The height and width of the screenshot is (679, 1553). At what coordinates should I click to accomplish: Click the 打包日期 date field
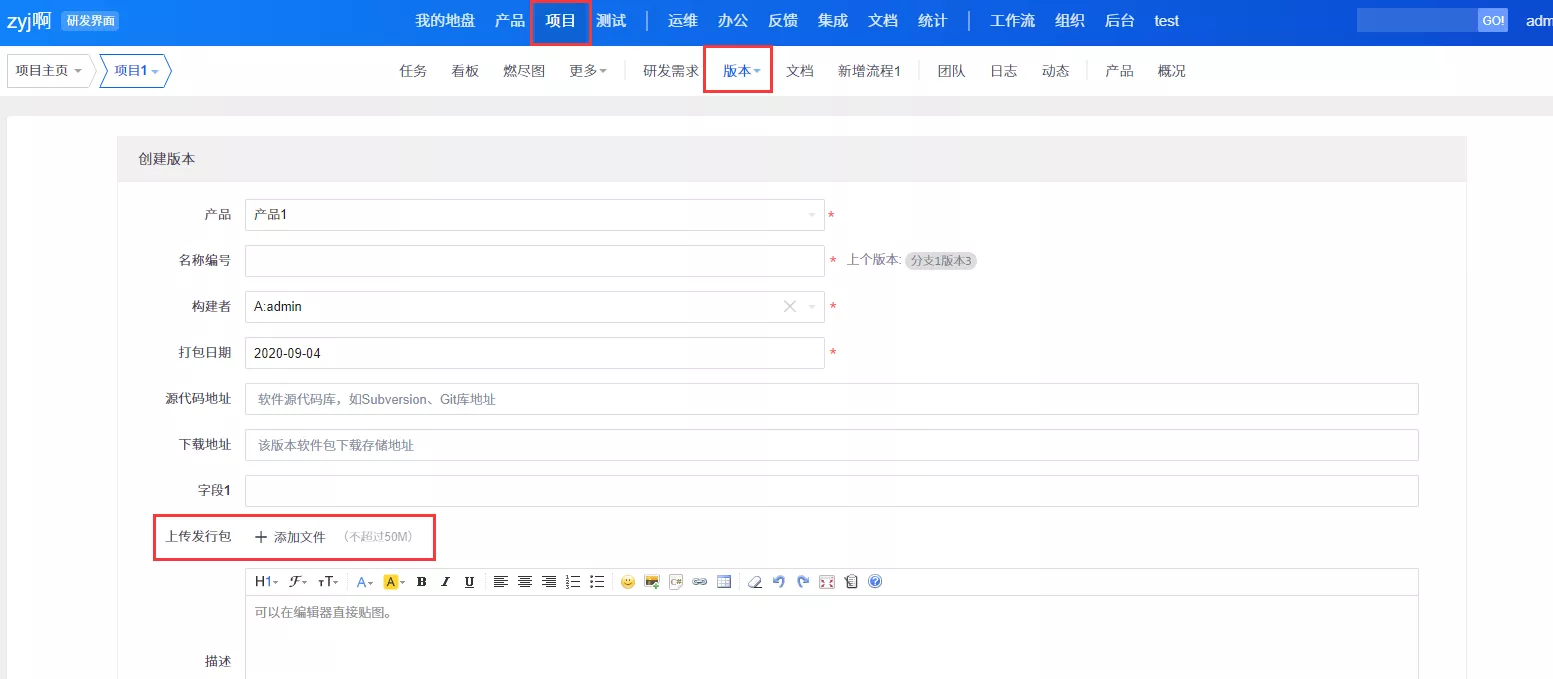(x=535, y=353)
